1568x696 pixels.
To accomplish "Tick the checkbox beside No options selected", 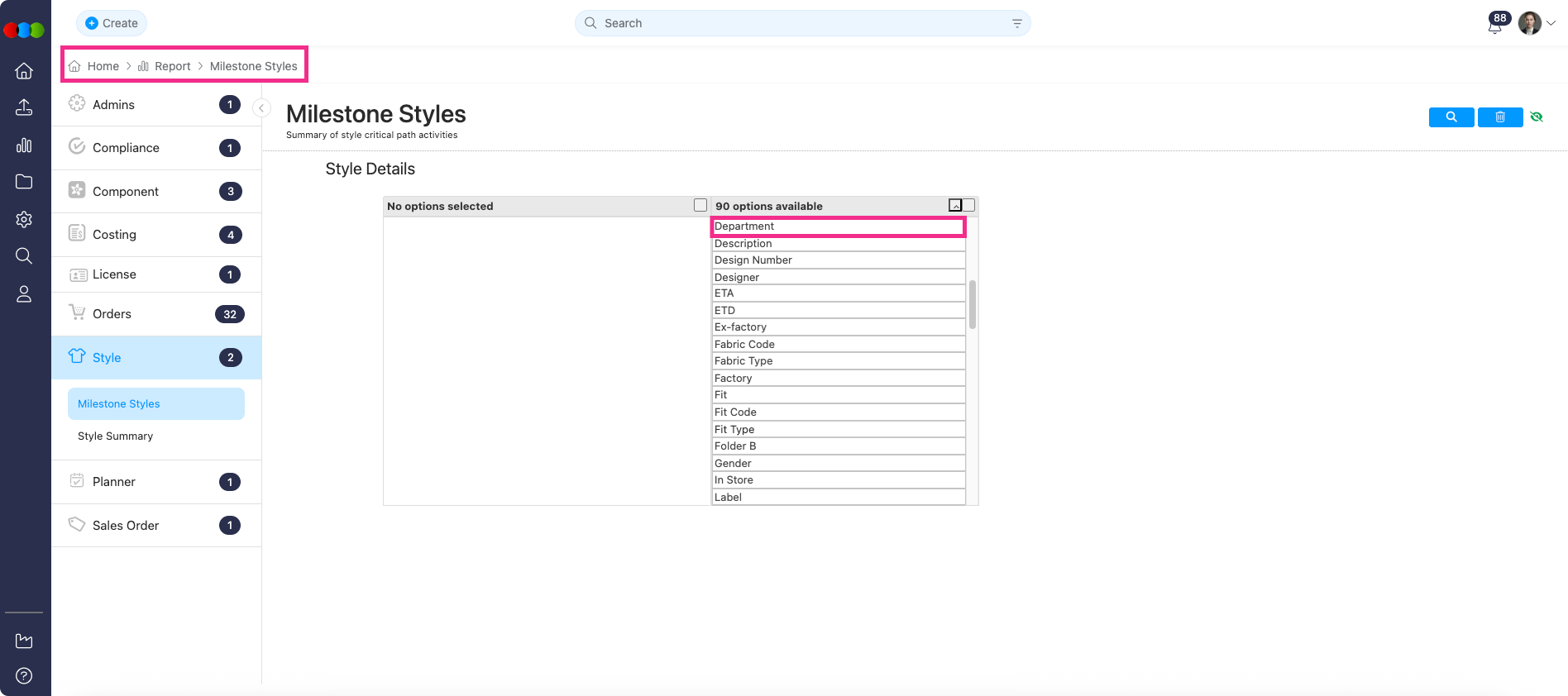I will [700, 205].
